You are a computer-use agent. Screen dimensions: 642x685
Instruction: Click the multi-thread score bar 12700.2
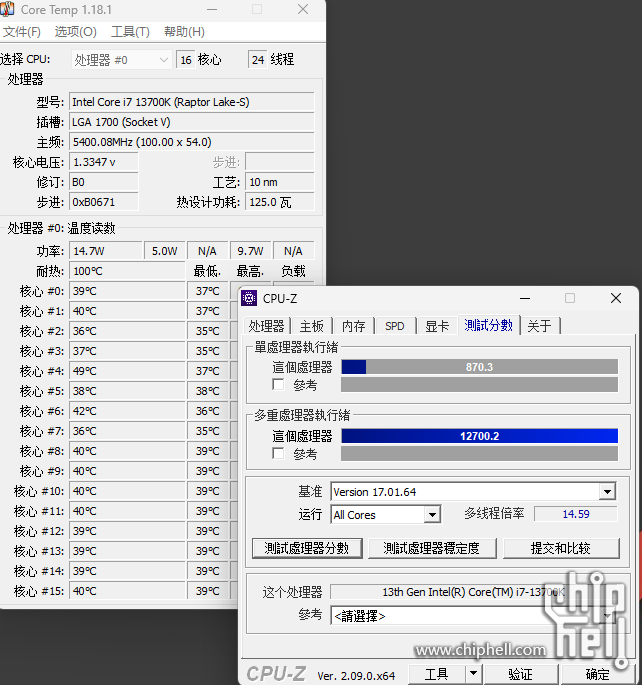(480, 436)
